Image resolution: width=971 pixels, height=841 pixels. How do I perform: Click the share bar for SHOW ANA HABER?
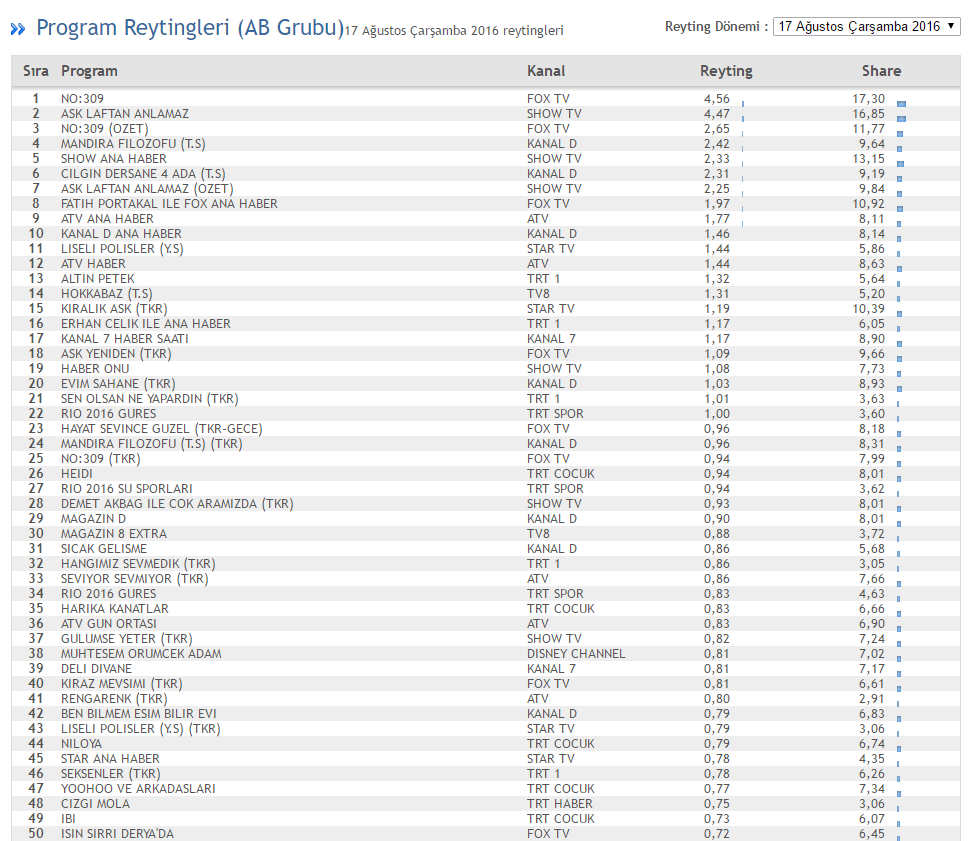[900, 164]
